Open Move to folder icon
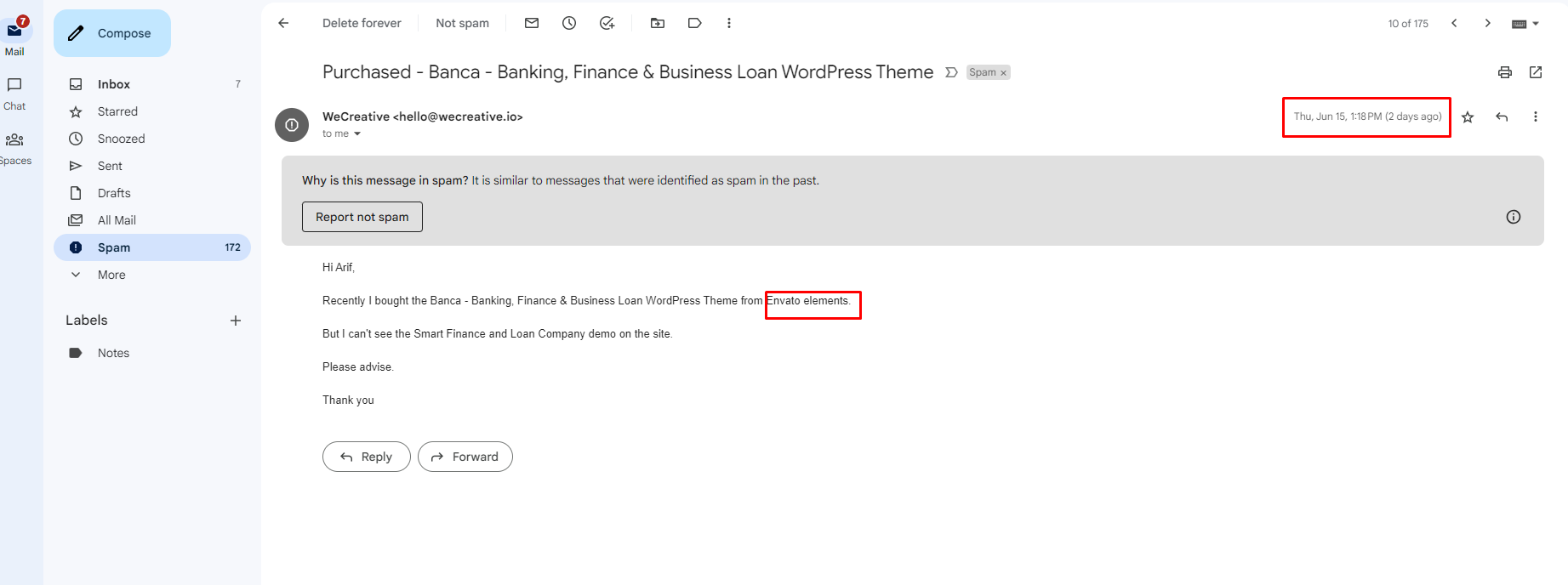 [x=658, y=23]
